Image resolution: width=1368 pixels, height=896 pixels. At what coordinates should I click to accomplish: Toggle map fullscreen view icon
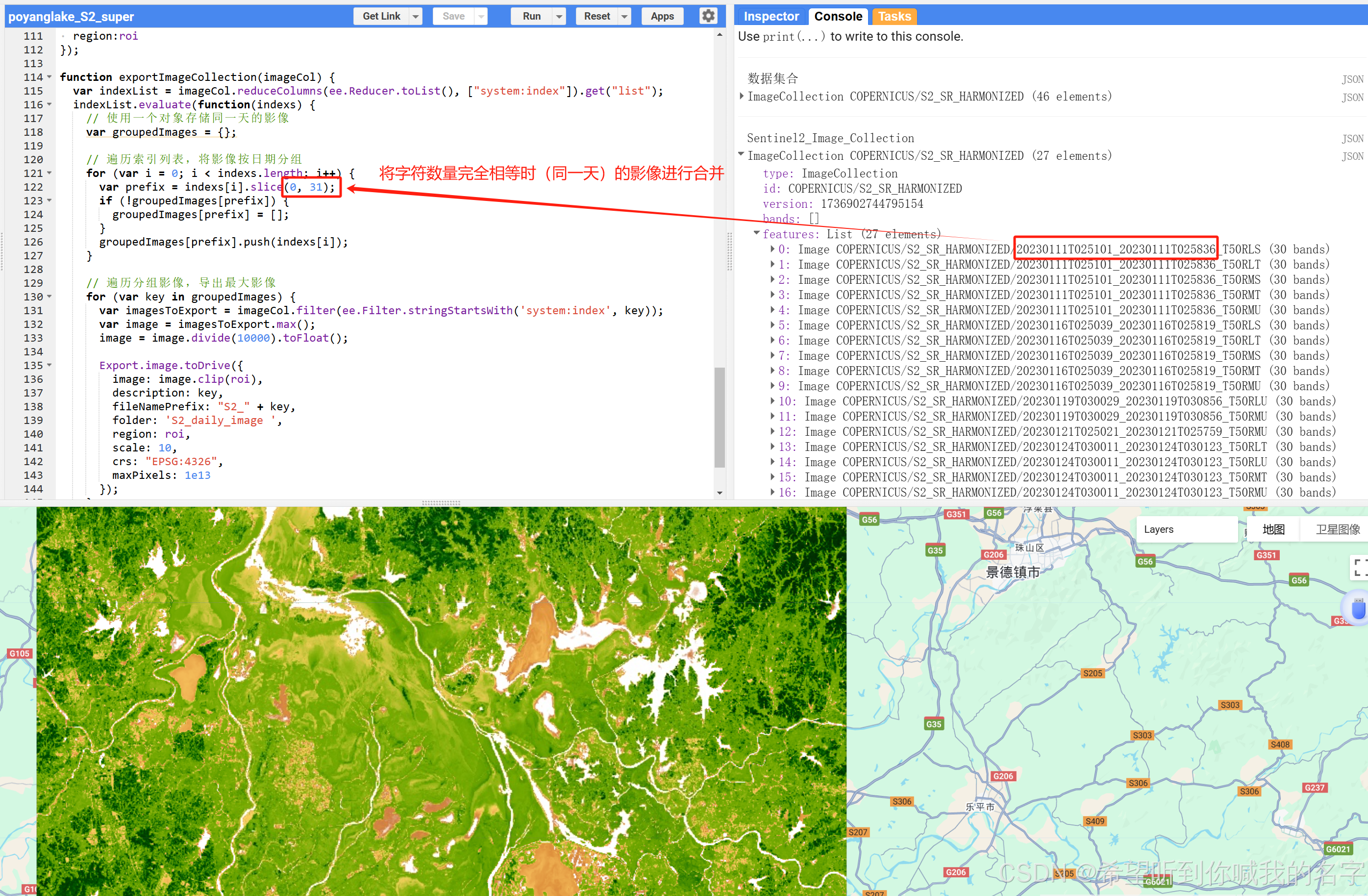(x=1359, y=567)
